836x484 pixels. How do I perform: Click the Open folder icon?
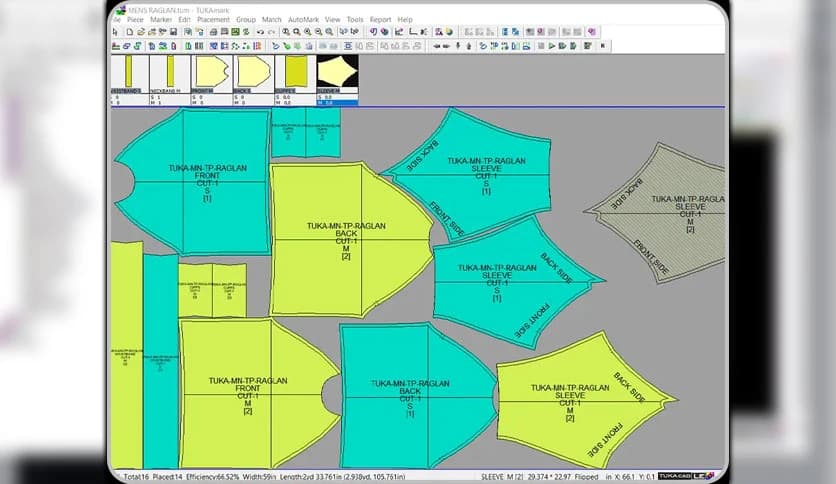tap(142, 32)
